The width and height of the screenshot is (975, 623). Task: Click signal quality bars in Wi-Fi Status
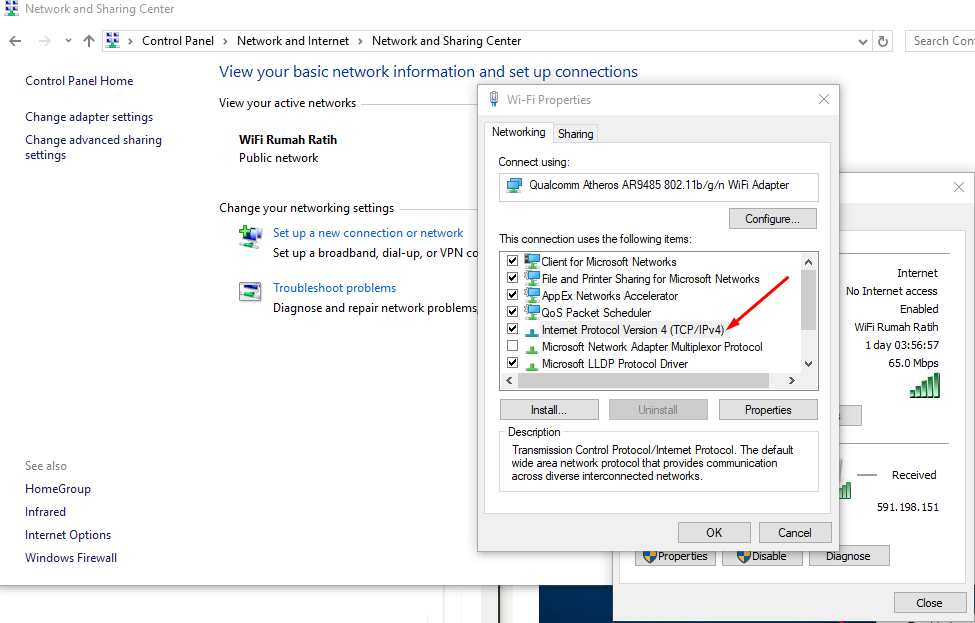coord(925,385)
